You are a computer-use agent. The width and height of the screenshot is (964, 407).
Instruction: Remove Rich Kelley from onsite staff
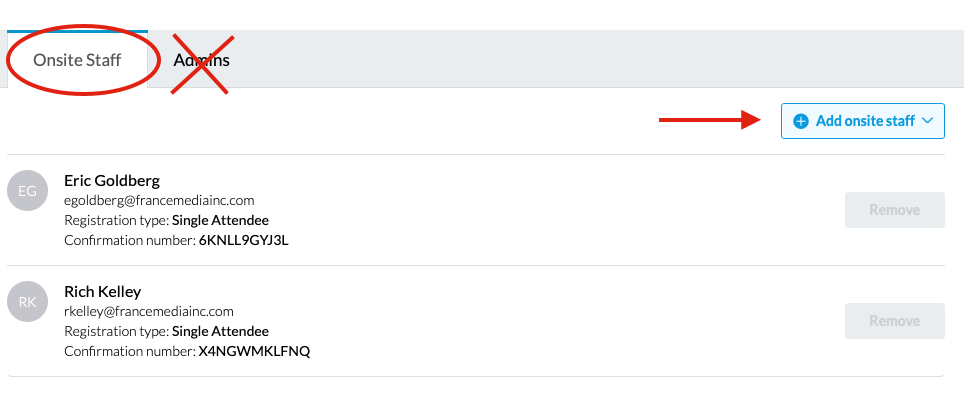click(x=895, y=321)
